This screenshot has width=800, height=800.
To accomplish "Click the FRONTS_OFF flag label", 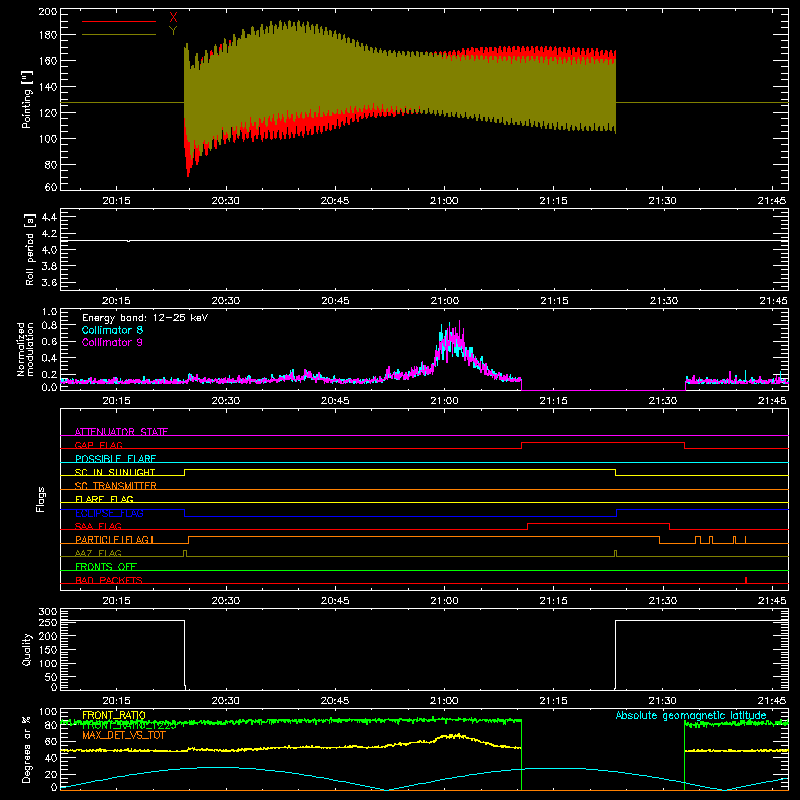I will [106, 567].
